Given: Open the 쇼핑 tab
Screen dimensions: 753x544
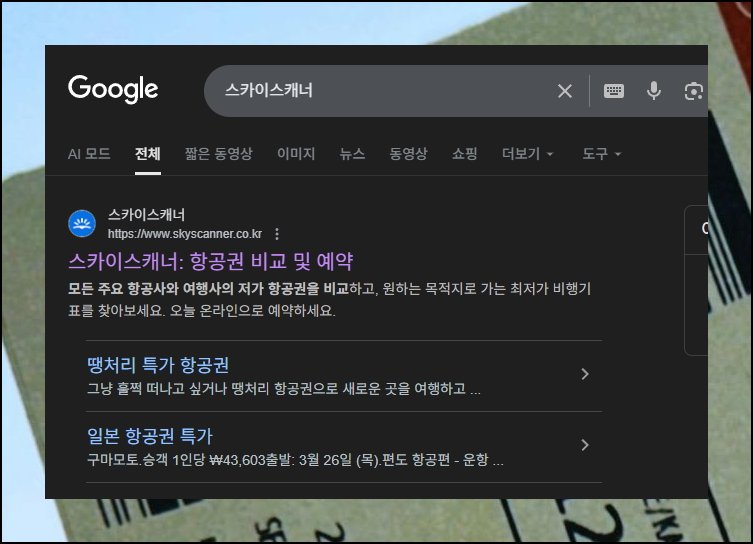Looking at the screenshot, I should tap(464, 154).
